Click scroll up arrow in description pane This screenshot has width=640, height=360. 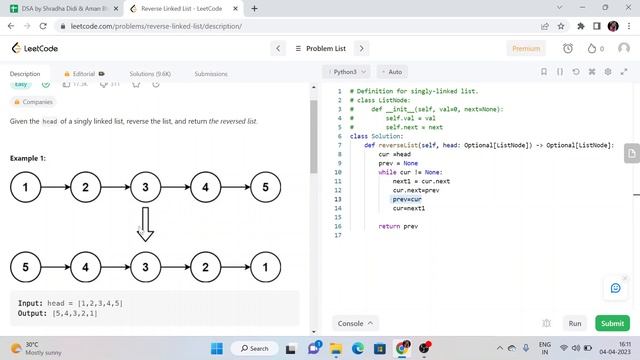[313, 87]
